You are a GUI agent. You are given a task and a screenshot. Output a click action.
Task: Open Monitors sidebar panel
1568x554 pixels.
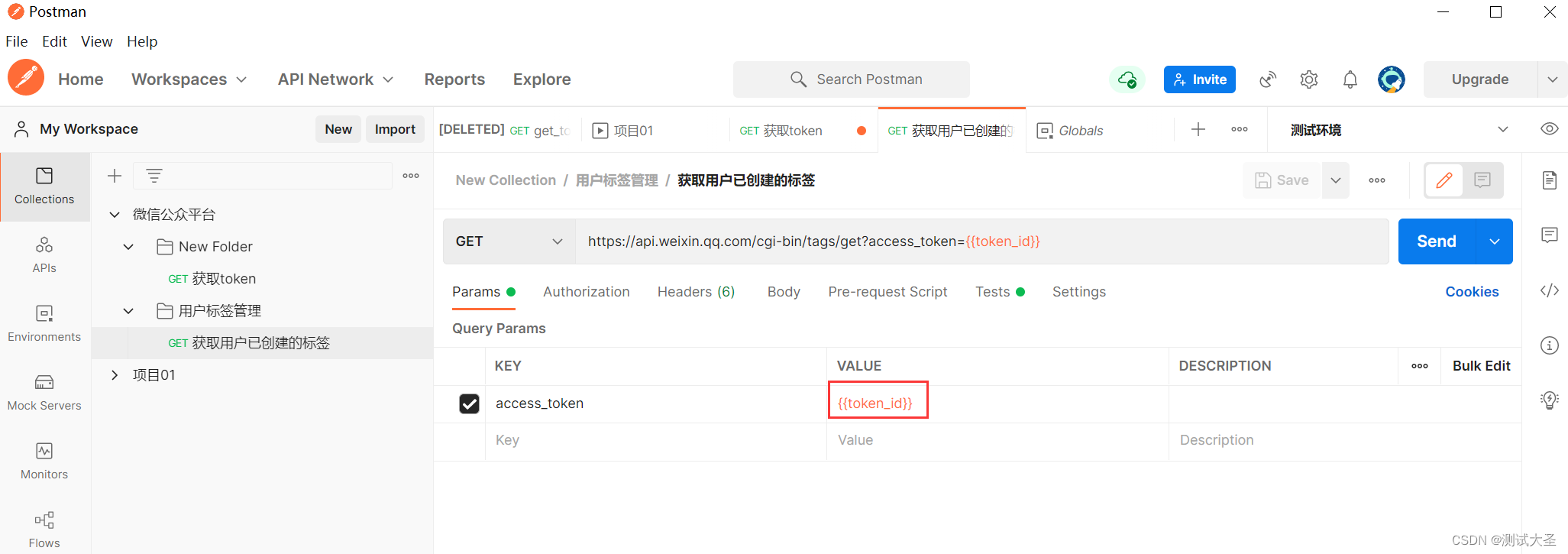point(44,462)
